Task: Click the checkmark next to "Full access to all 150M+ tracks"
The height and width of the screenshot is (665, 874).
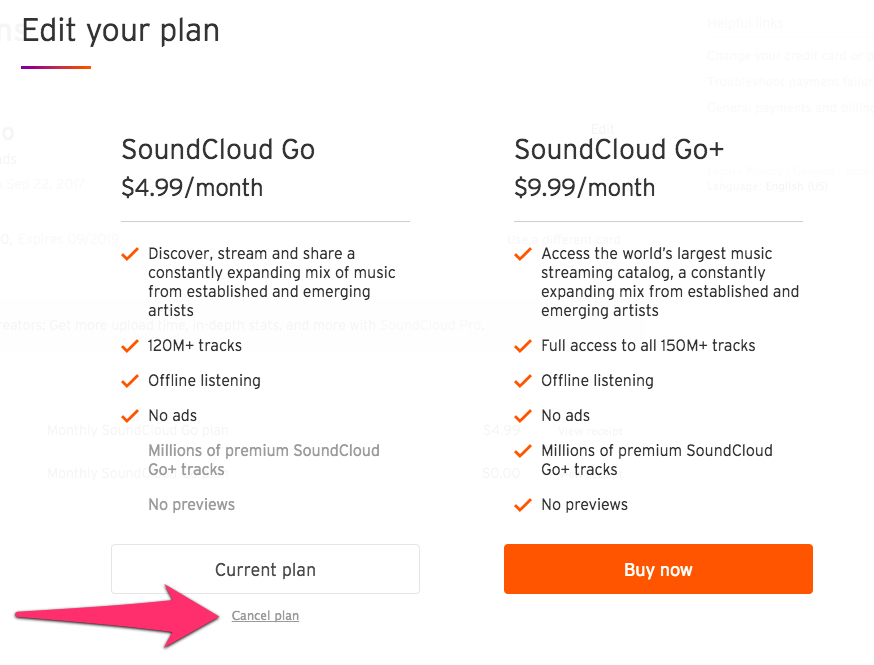Action: pos(523,345)
